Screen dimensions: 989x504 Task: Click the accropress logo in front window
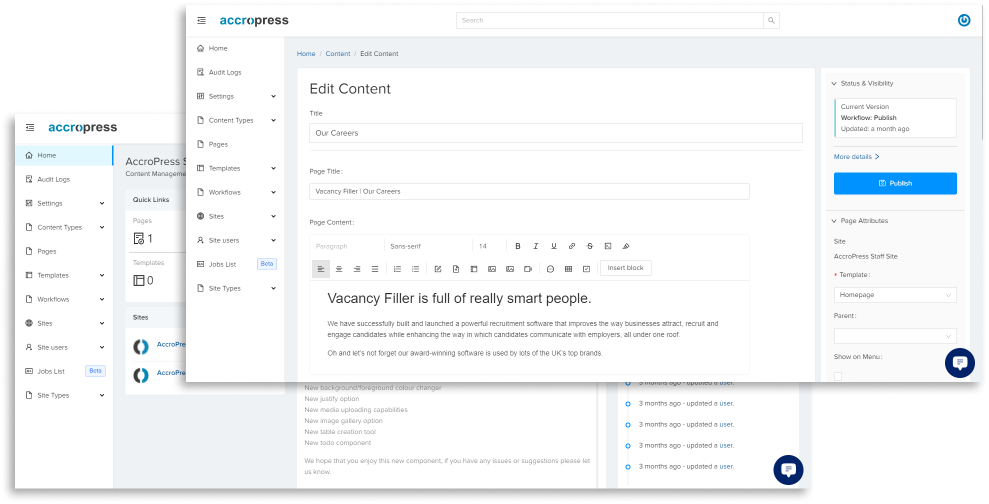pyautogui.click(x=254, y=20)
